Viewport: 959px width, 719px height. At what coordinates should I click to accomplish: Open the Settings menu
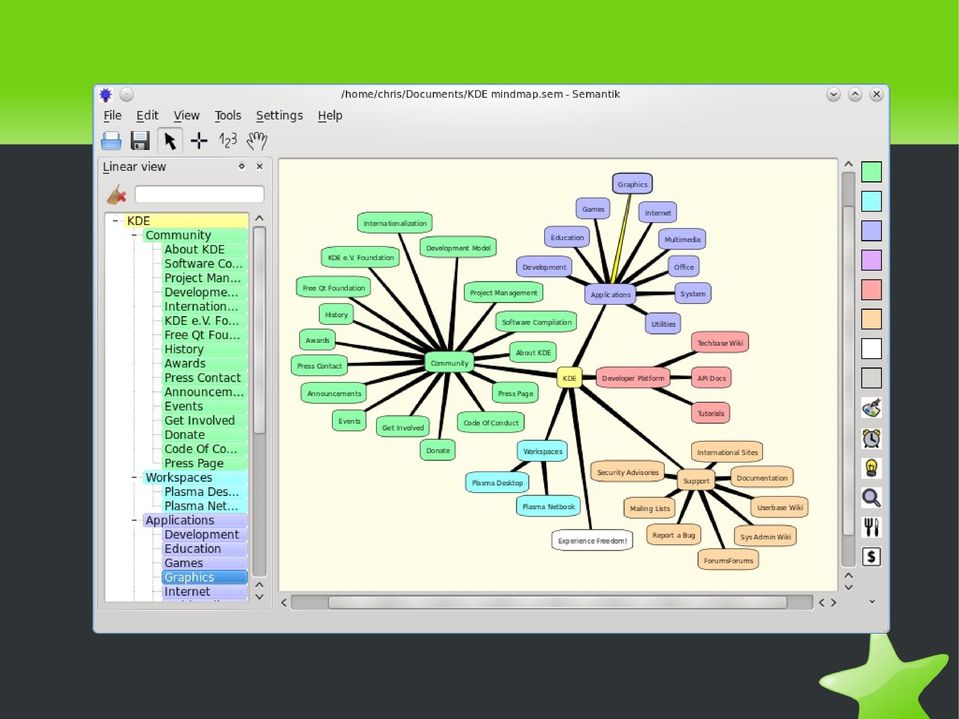coord(279,116)
